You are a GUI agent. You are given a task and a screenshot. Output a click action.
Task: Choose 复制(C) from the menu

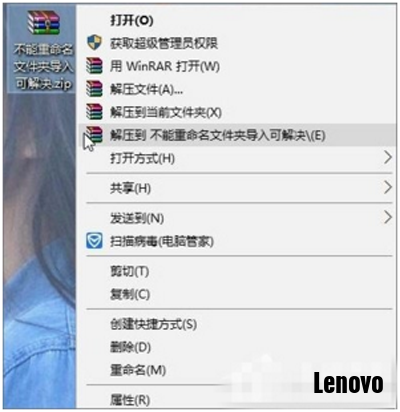(x=130, y=294)
